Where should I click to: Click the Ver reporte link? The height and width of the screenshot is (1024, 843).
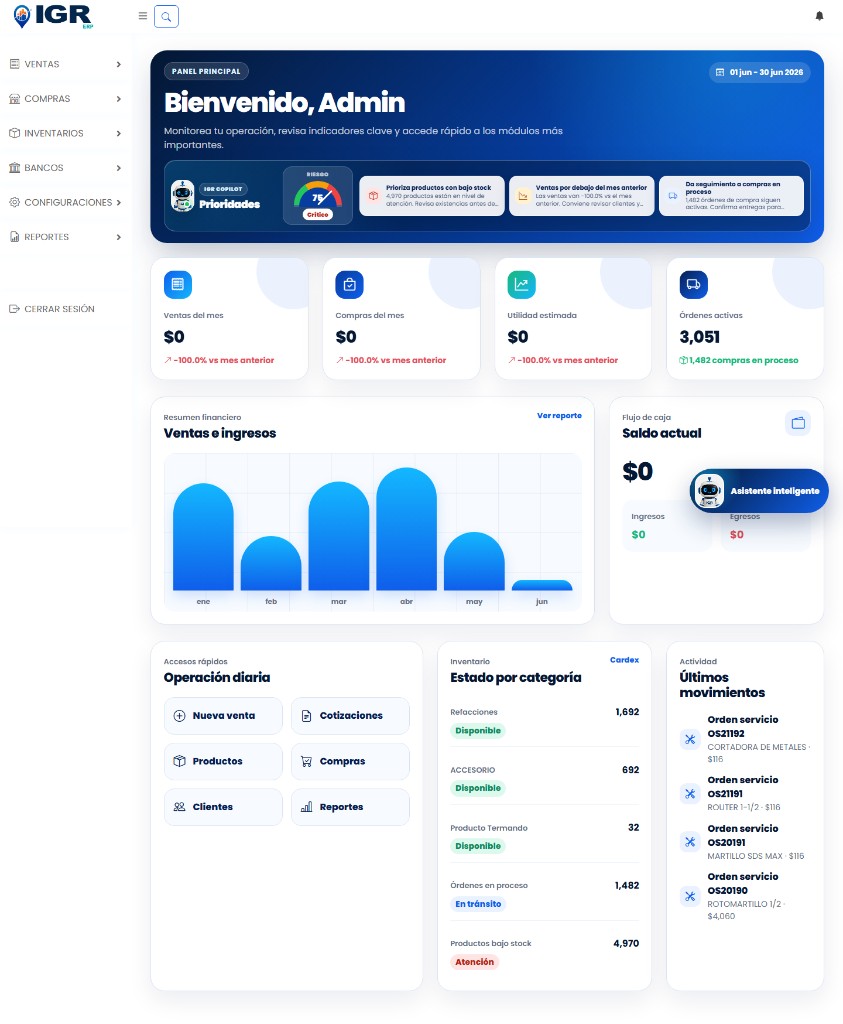(x=559, y=415)
